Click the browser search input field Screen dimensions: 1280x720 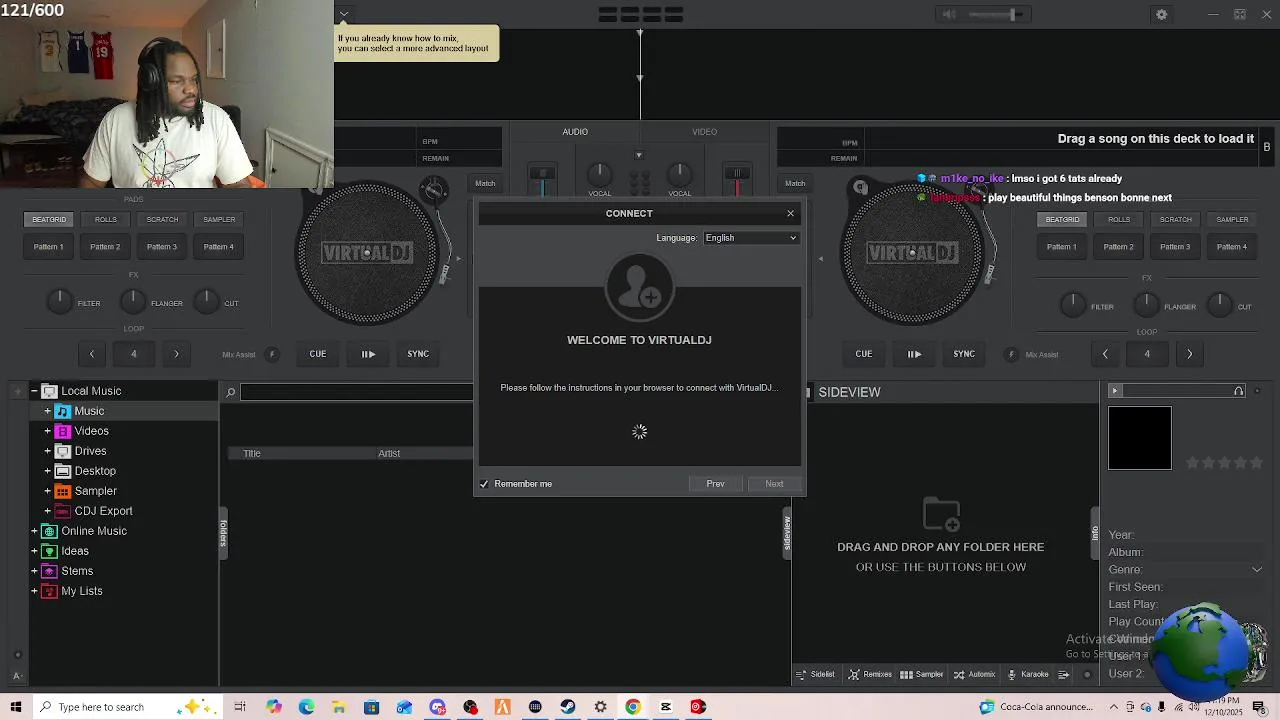(x=356, y=392)
